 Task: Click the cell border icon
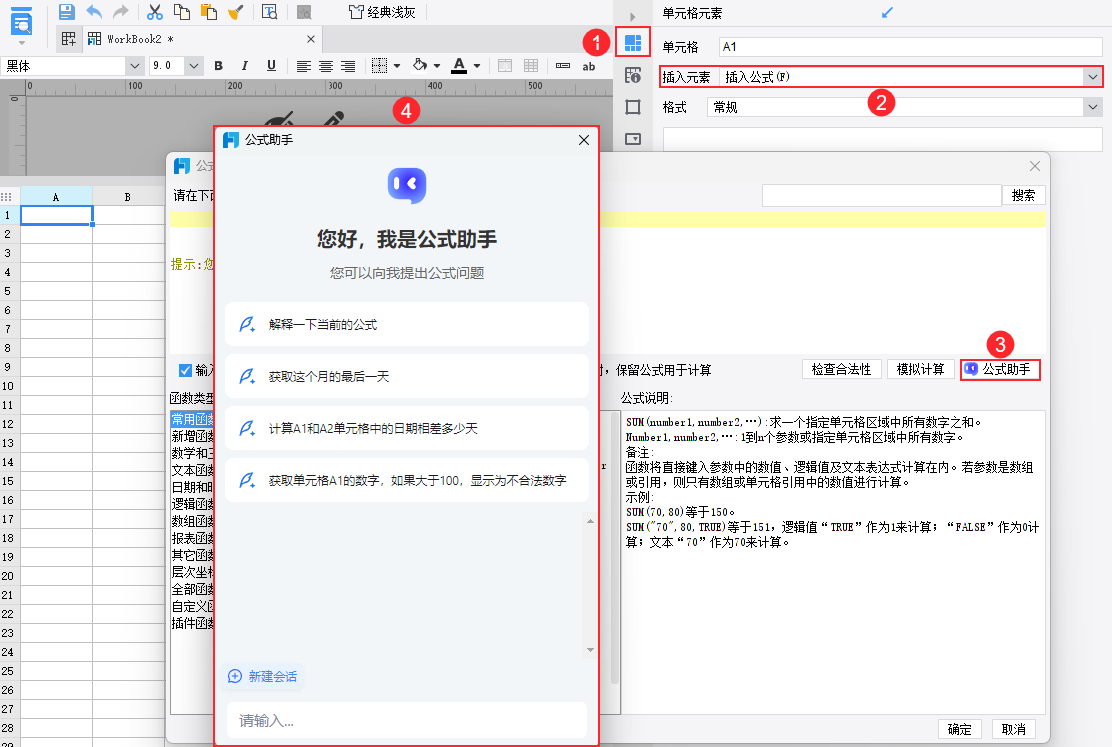tap(379, 66)
